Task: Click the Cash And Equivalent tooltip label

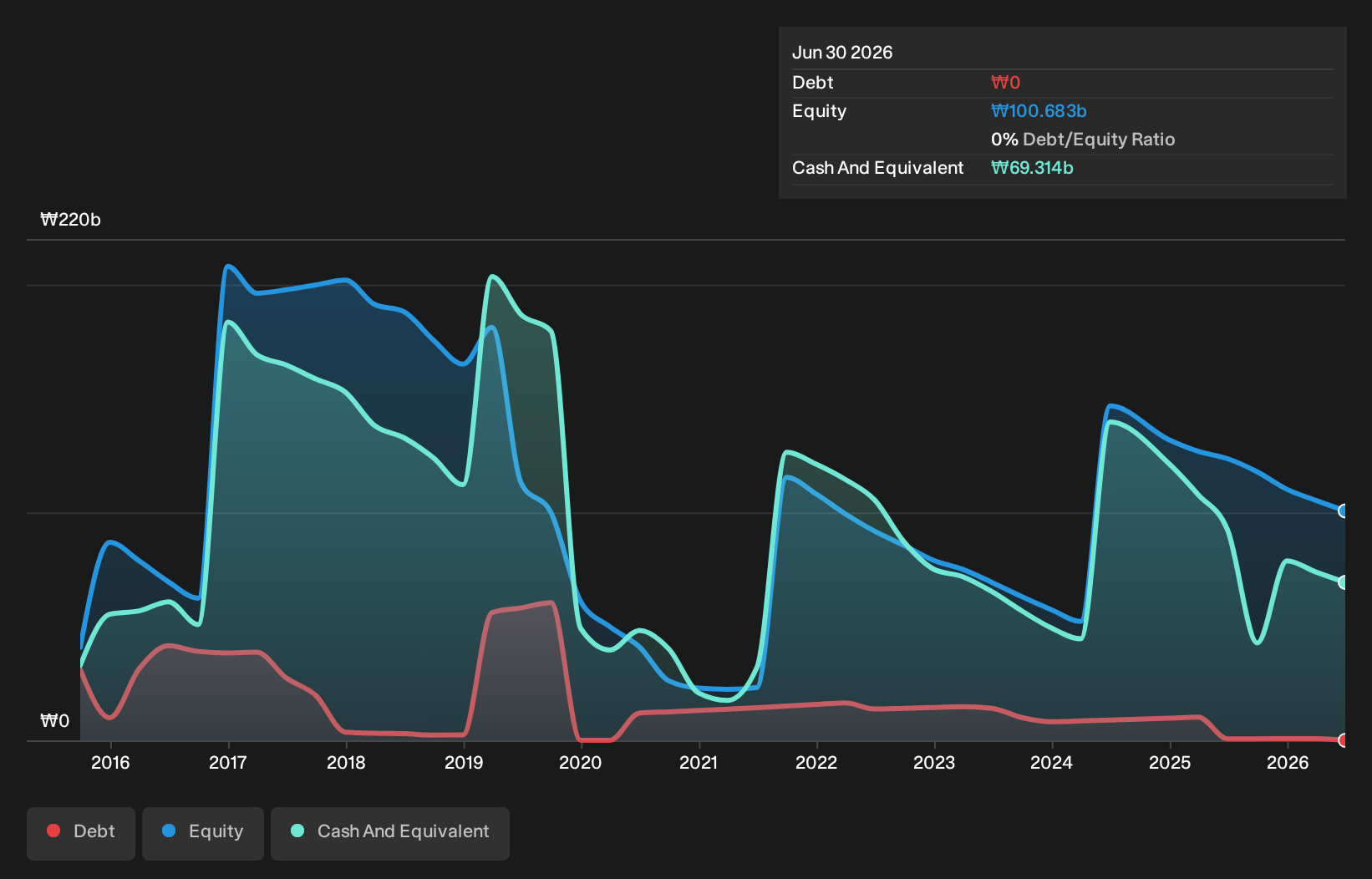Action: [x=877, y=168]
